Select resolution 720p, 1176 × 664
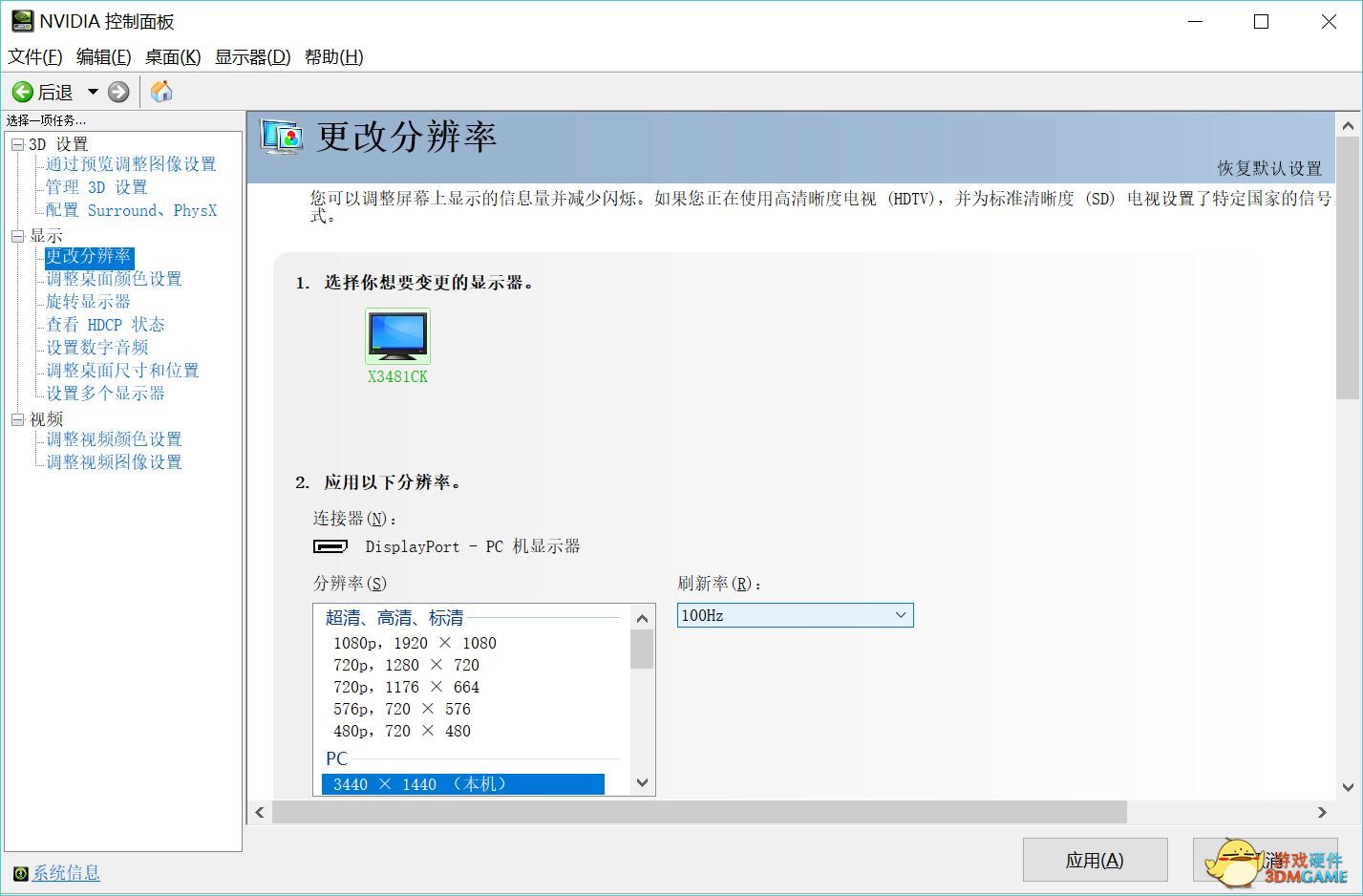Screen dimensions: 1363x896 tap(406, 687)
